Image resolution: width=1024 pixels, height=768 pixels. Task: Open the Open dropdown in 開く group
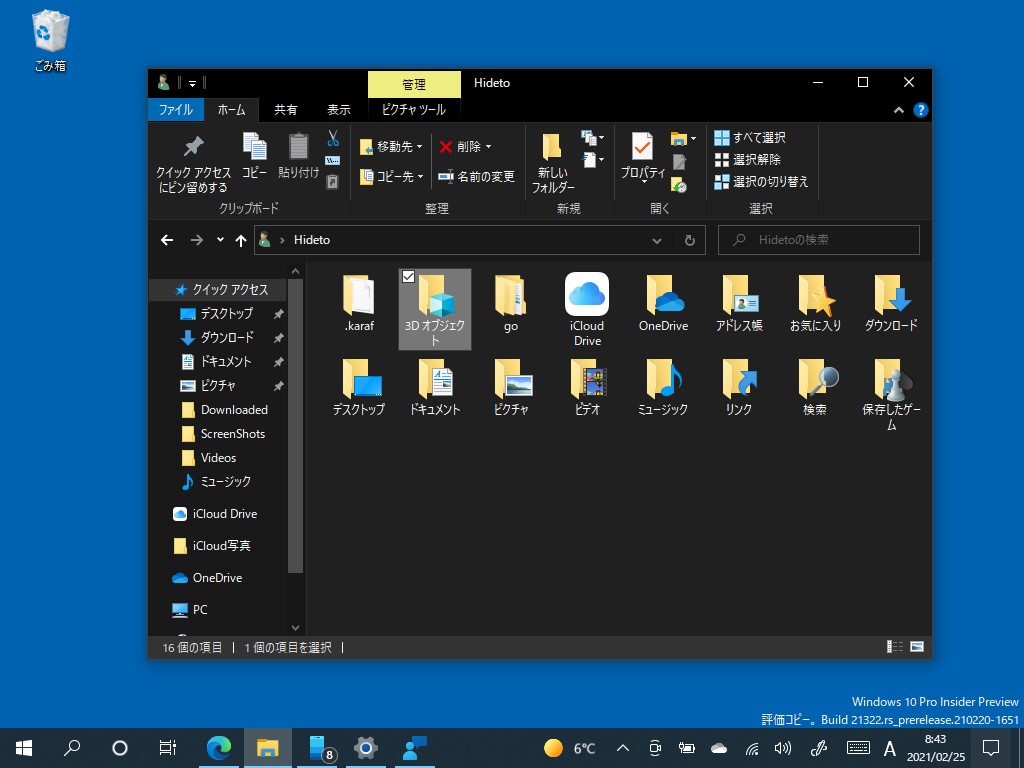tap(683, 138)
